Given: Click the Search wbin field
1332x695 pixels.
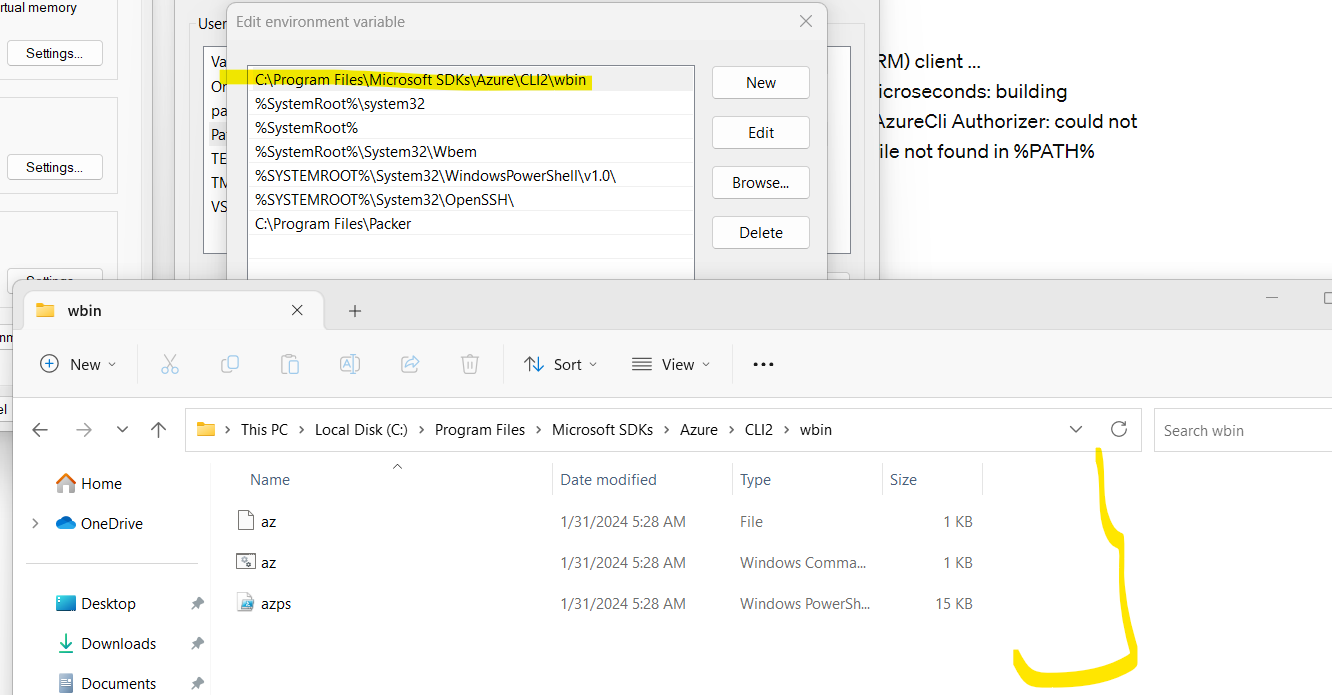Looking at the screenshot, I should coord(1243,430).
